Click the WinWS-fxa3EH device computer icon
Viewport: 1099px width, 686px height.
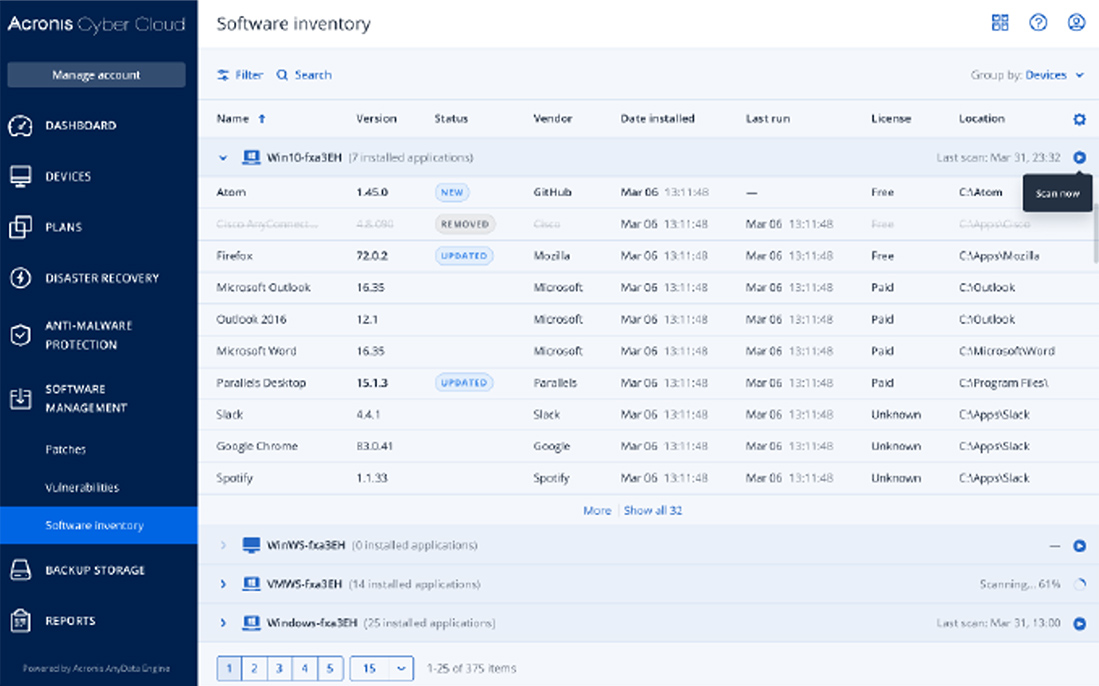251,545
